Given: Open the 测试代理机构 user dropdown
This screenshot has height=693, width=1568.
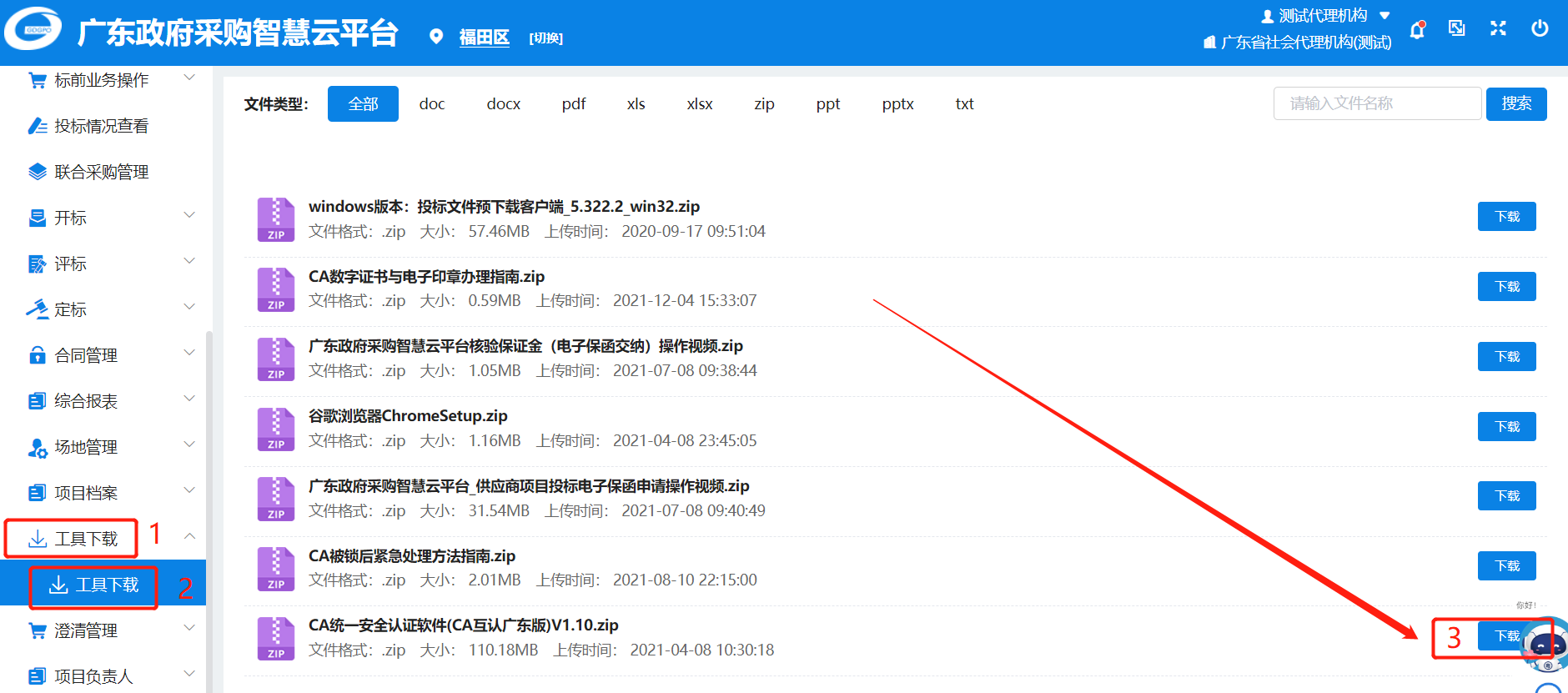Looking at the screenshot, I should point(1326,16).
